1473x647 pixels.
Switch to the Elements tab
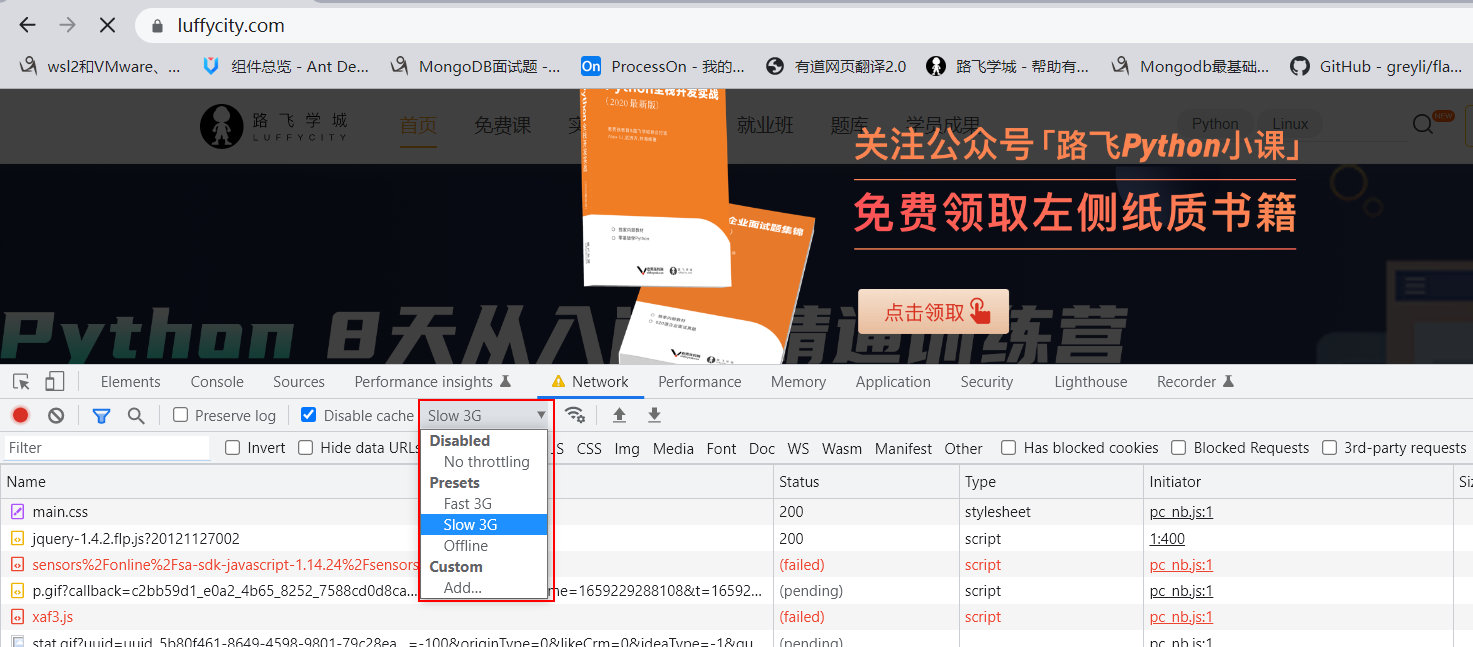(130, 382)
